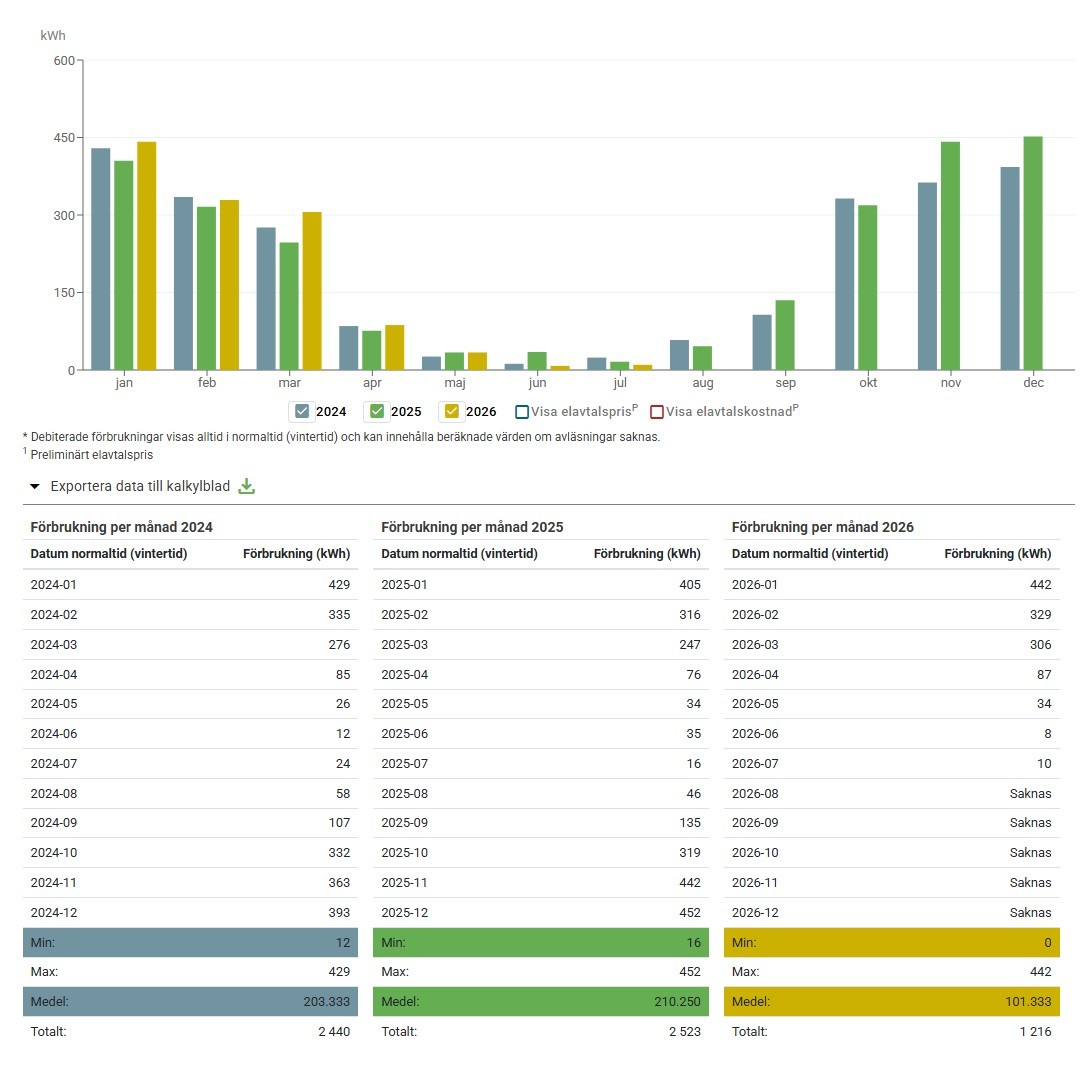Click the blue-grey 2024 August bar
The height and width of the screenshot is (1071, 1092).
(680, 354)
